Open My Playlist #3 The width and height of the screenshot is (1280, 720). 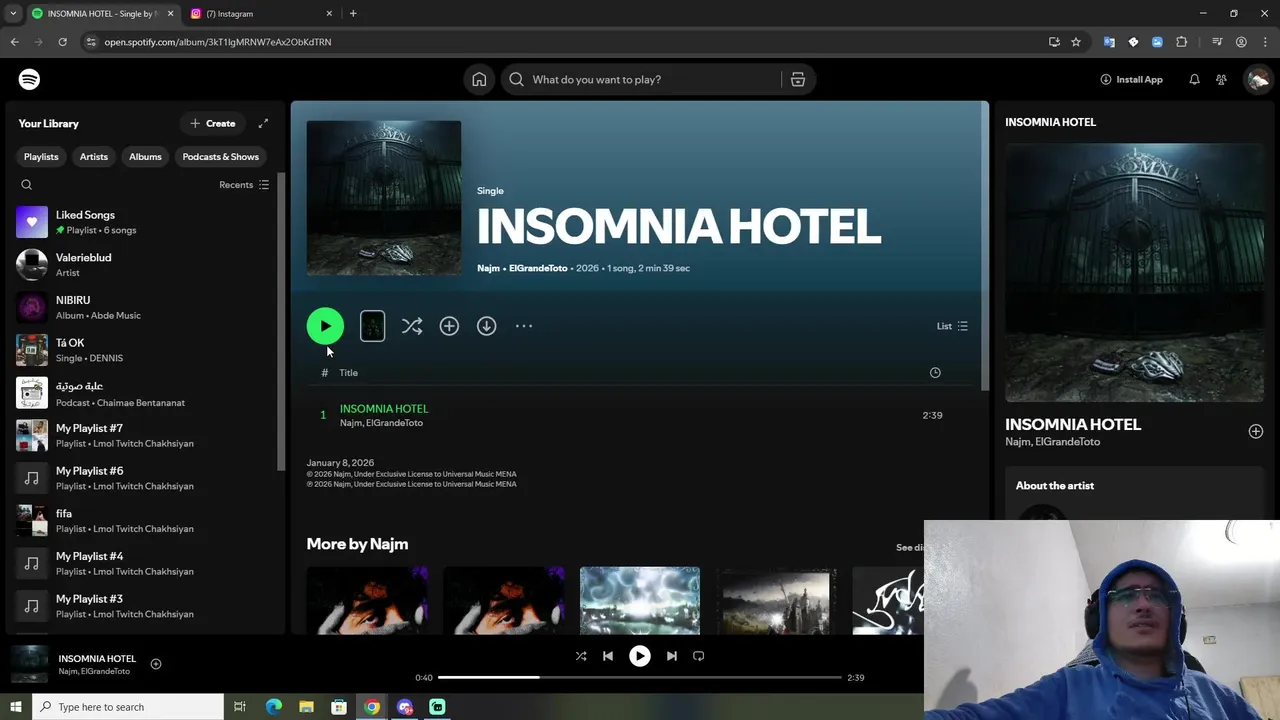click(144, 606)
